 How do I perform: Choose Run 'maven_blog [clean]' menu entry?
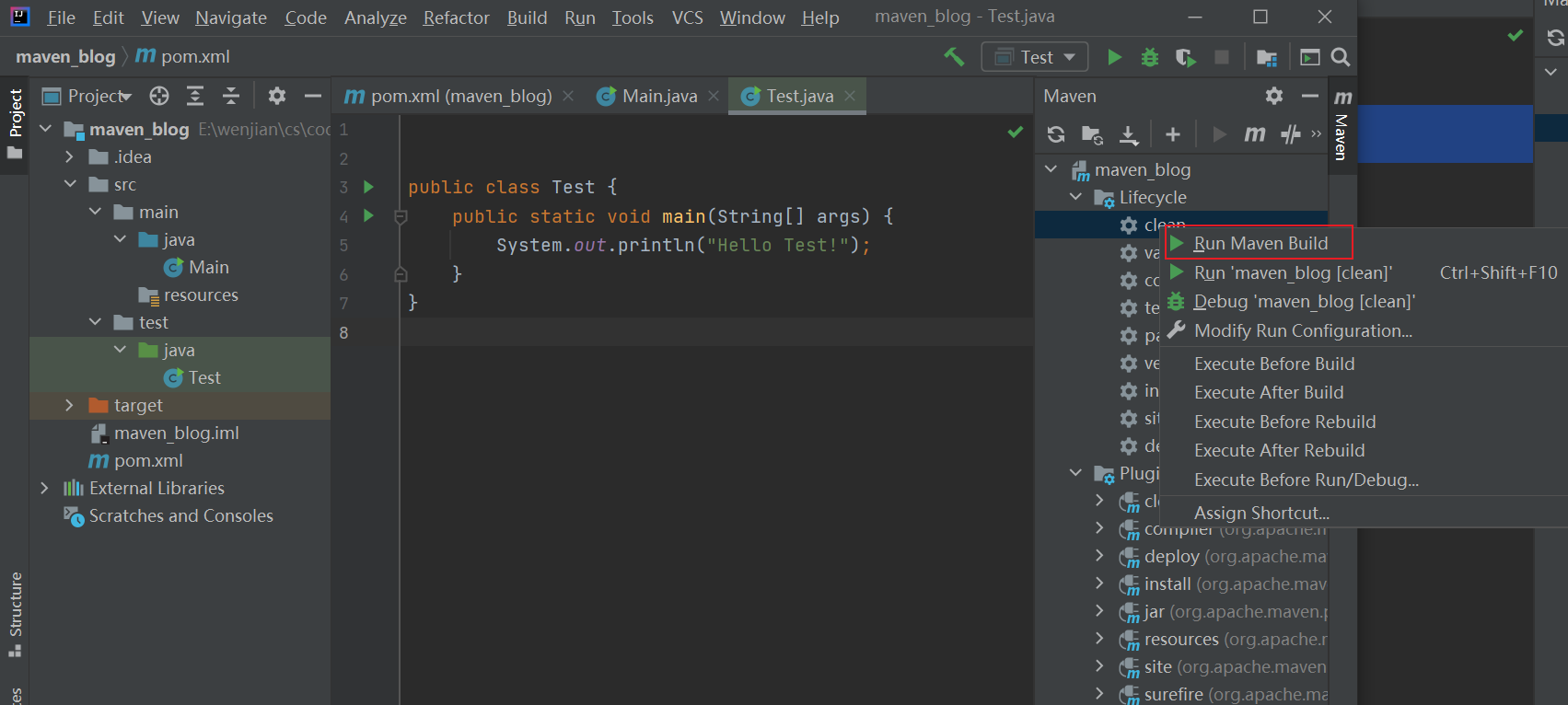tap(1364, 272)
